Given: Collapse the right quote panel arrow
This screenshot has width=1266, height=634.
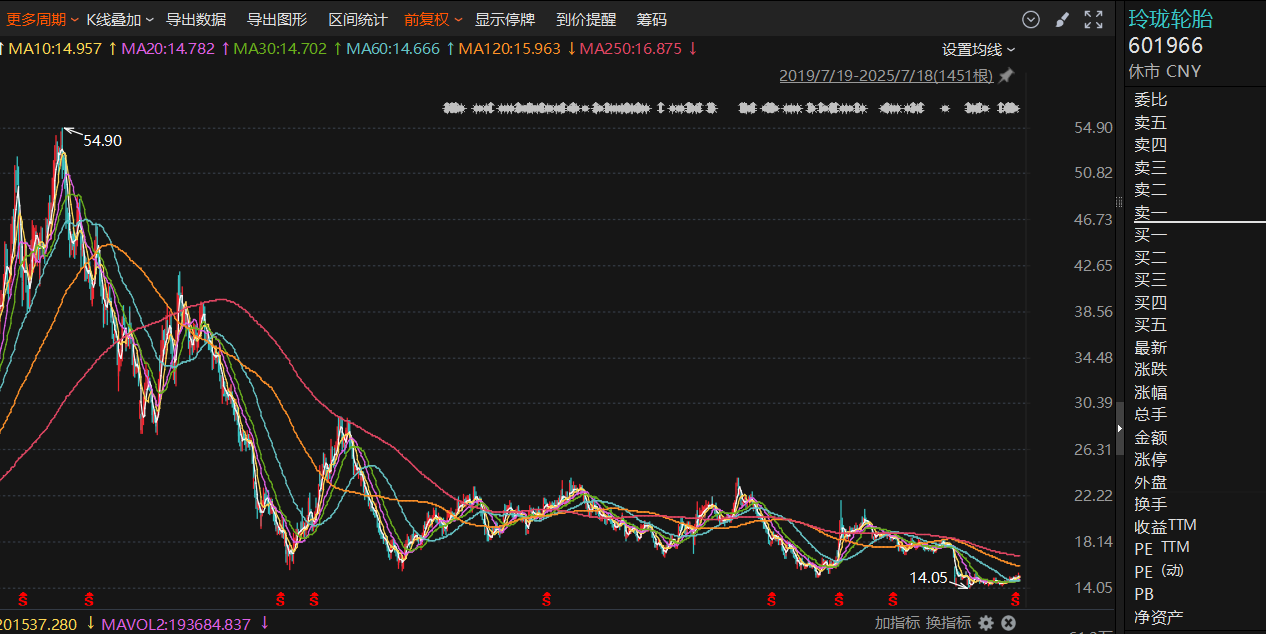Looking at the screenshot, I should 1120,428.
